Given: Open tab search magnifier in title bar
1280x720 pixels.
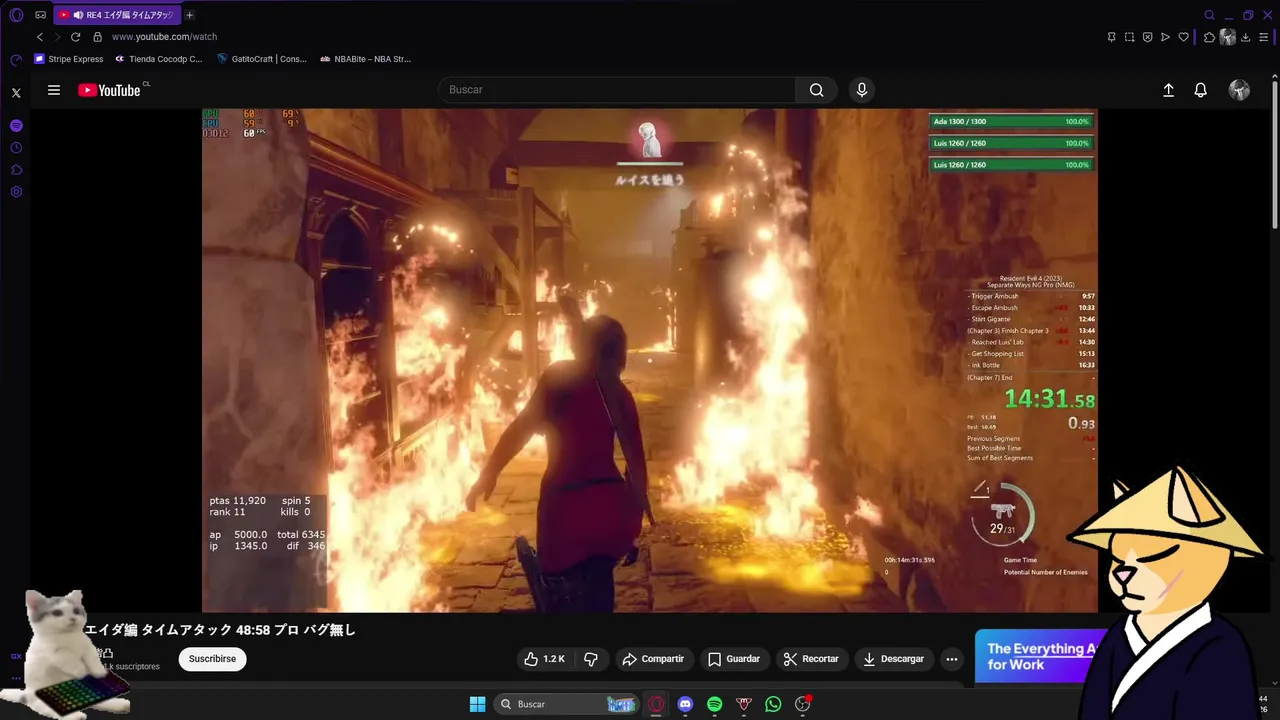Looking at the screenshot, I should coord(1210,15).
